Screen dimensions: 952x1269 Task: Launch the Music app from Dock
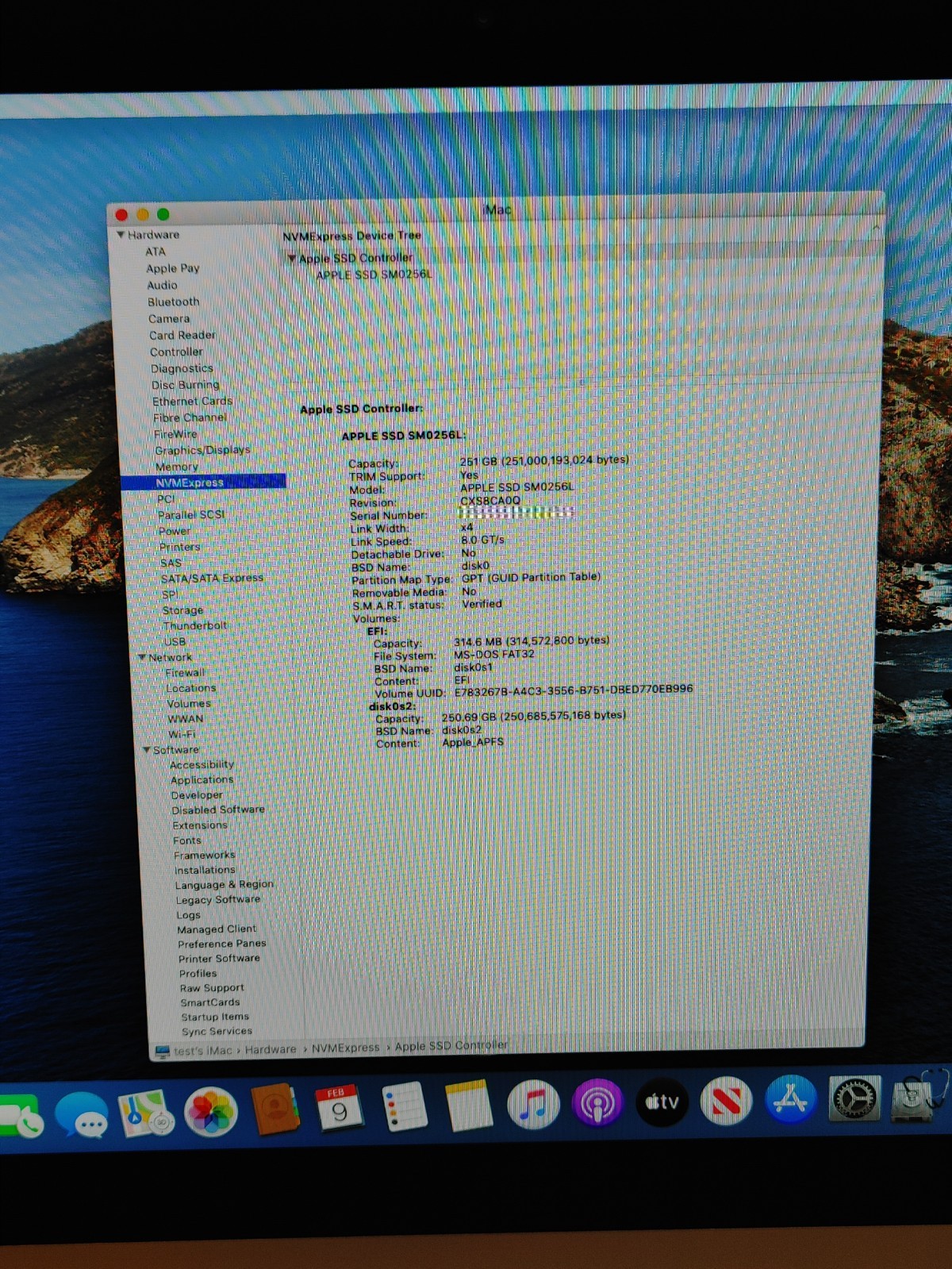coord(532,1105)
